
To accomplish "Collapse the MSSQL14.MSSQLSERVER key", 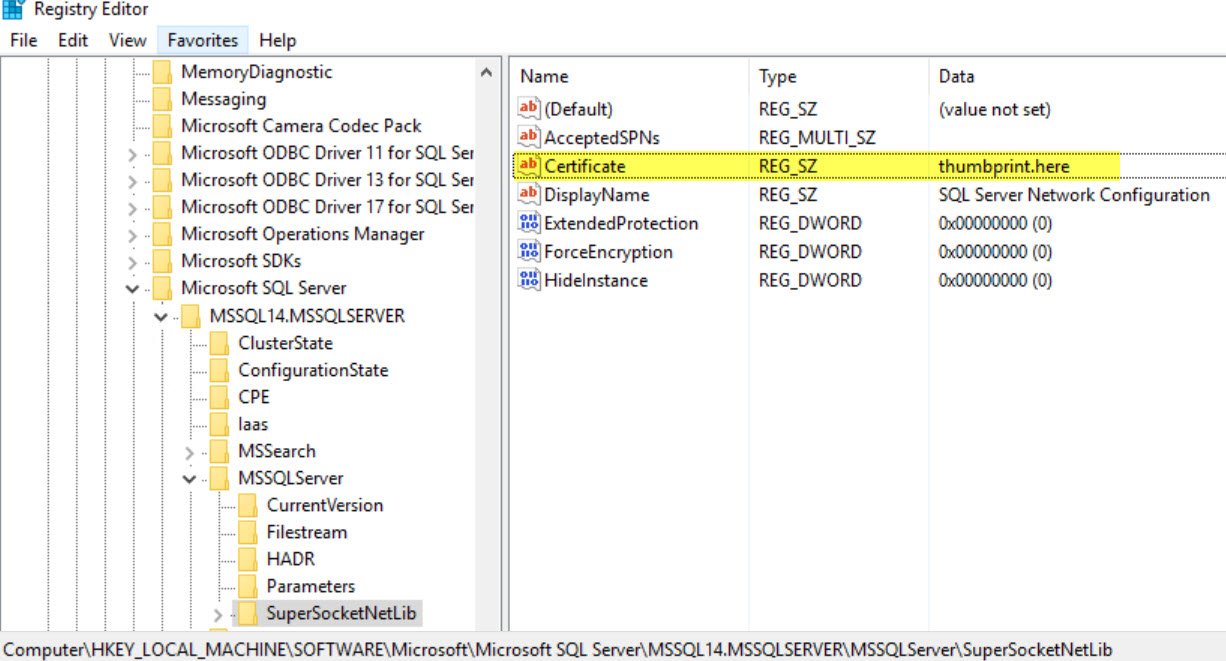I will click(161, 317).
